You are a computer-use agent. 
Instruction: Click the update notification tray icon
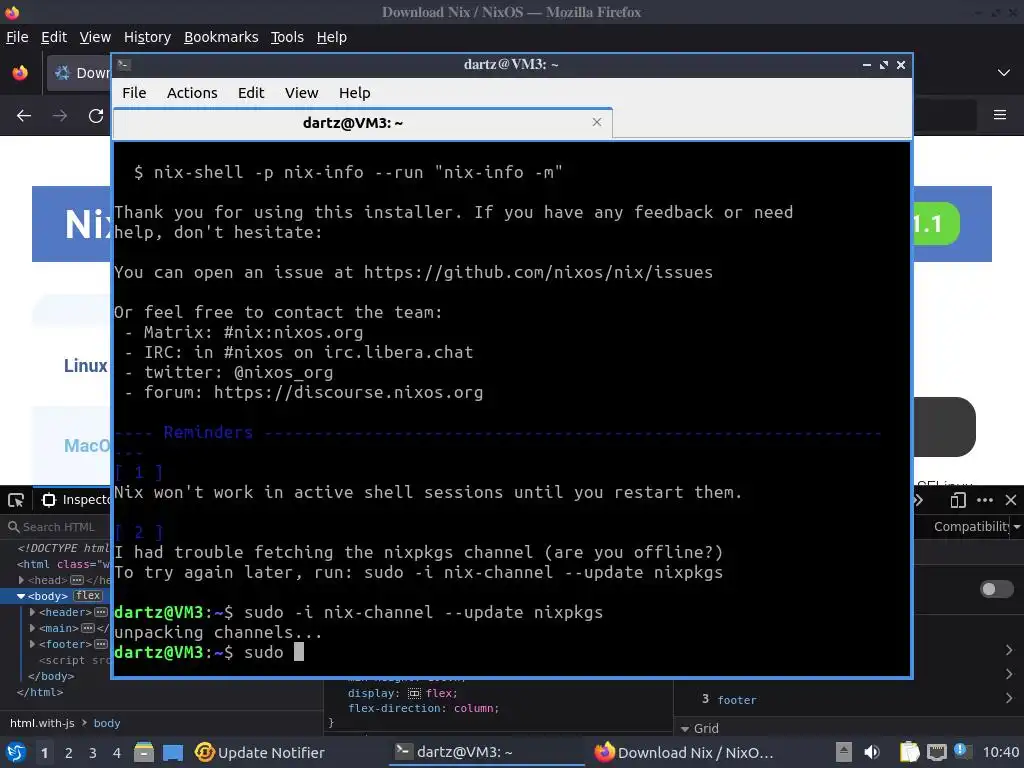961,751
